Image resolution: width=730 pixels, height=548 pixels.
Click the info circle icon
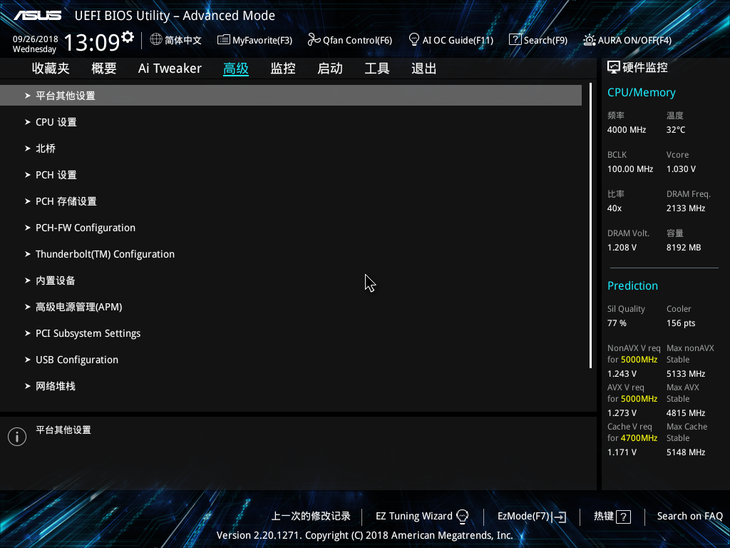pos(17,436)
